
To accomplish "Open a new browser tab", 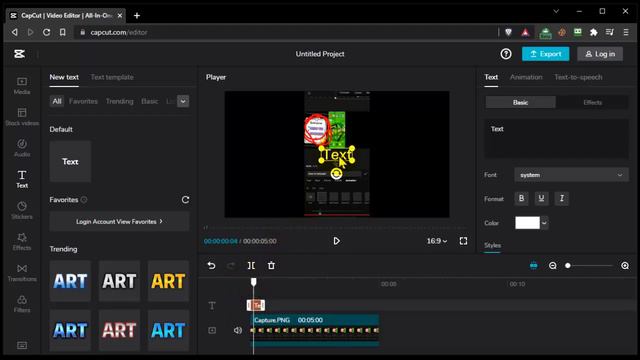I will [137, 16].
